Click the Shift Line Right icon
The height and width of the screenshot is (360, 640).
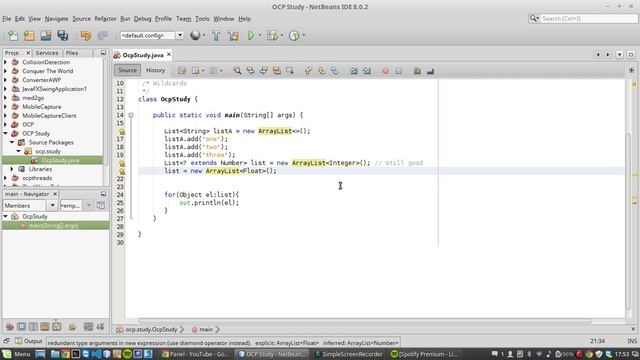tap(367, 71)
